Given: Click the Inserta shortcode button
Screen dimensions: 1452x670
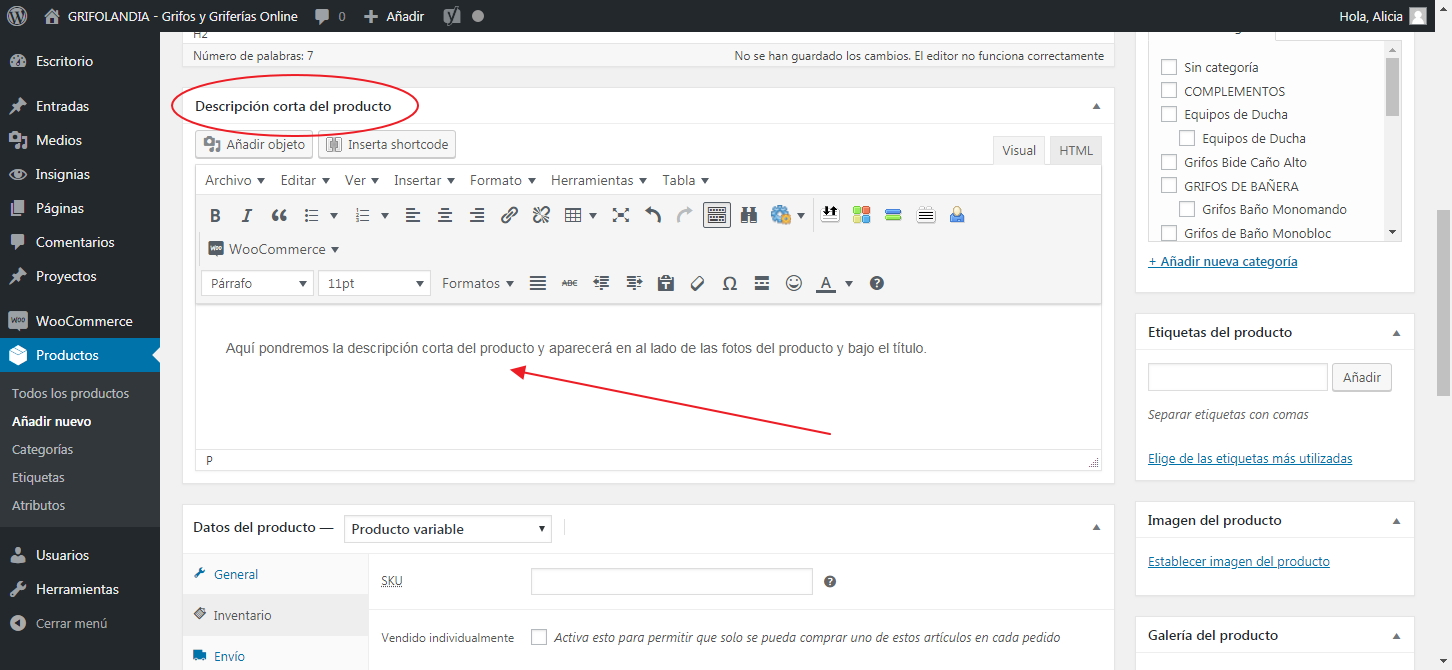Looking at the screenshot, I should (x=387, y=144).
